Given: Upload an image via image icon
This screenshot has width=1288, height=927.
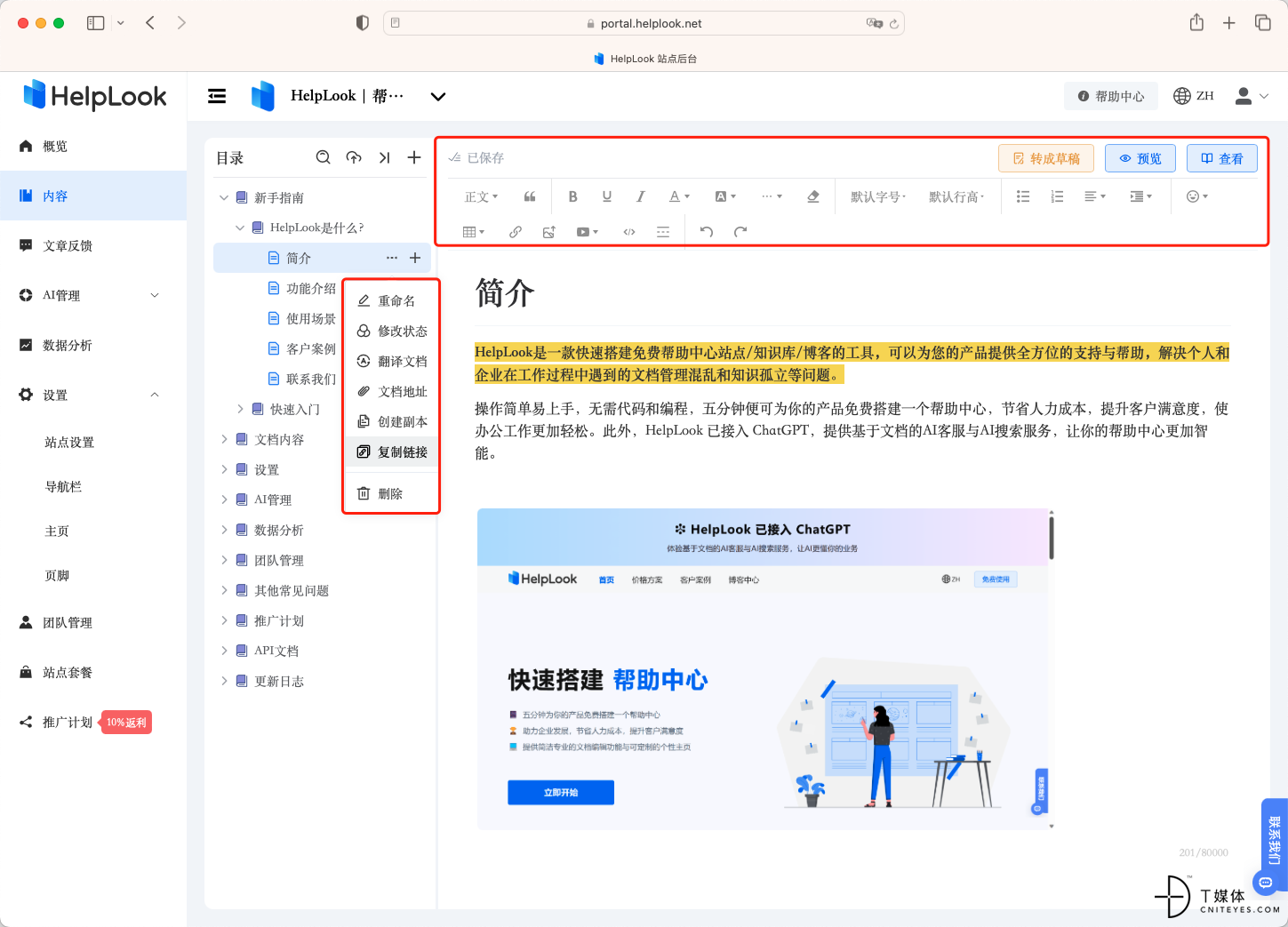Looking at the screenshot, I should (549, 232).
